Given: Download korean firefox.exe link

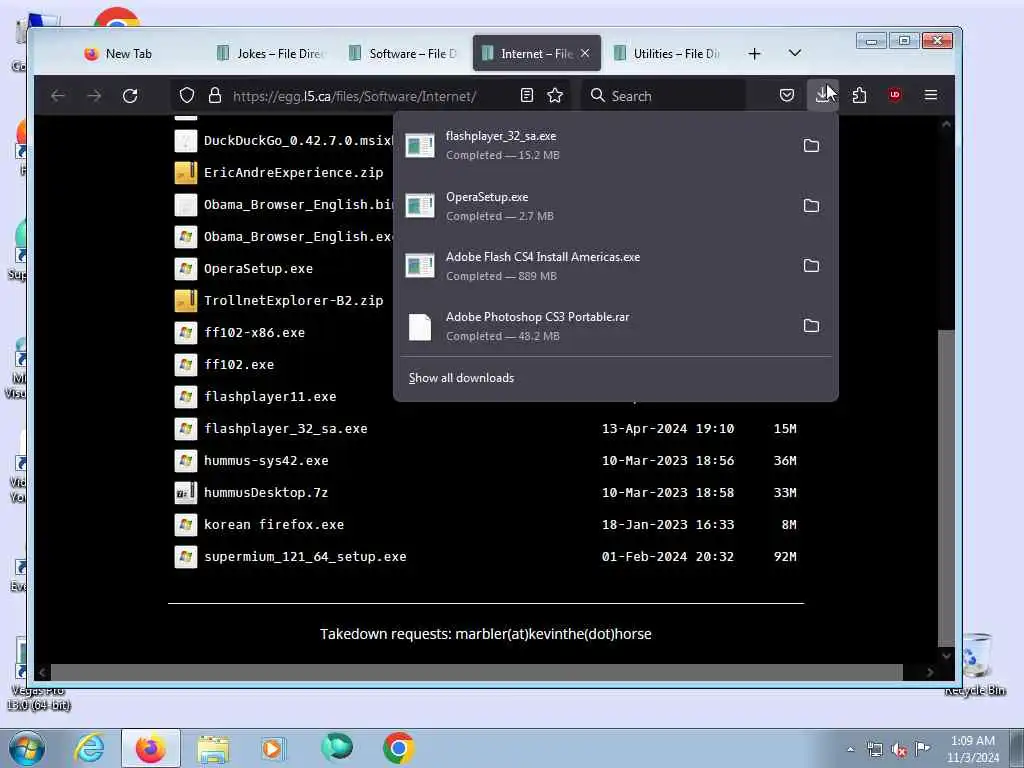Looking at the screenshot, I should 274,524.
